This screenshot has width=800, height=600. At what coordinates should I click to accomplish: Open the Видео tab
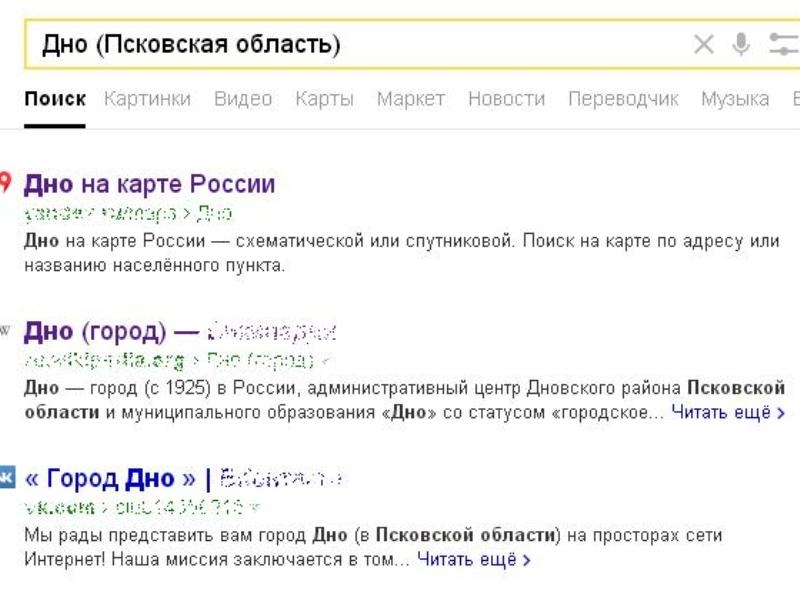243,99
